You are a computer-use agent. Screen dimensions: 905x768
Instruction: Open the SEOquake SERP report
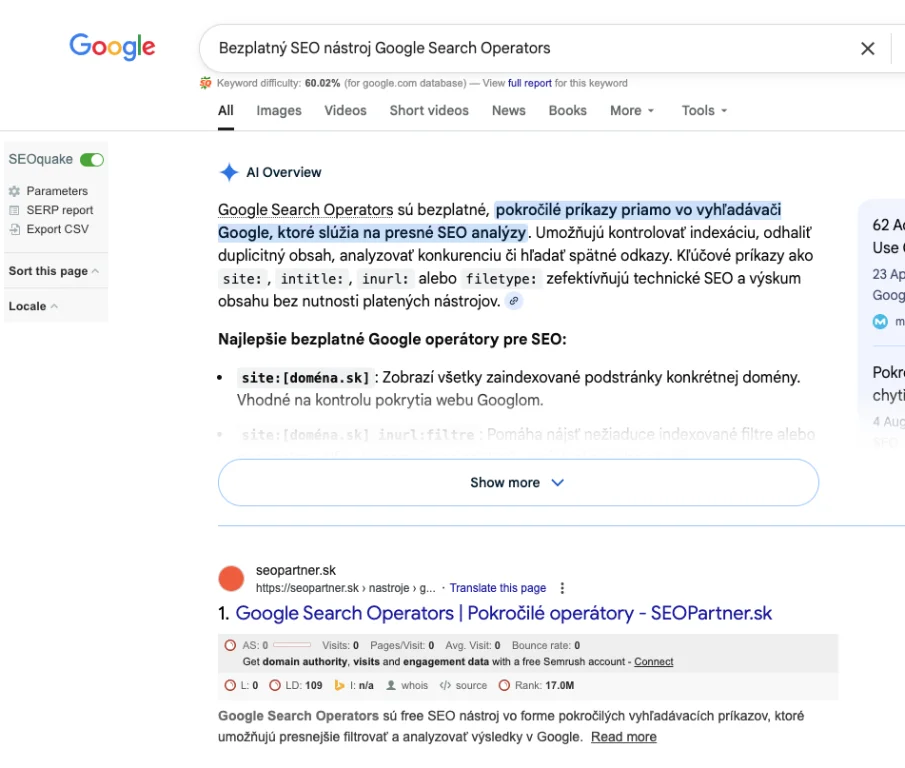(x=59, y=210)
